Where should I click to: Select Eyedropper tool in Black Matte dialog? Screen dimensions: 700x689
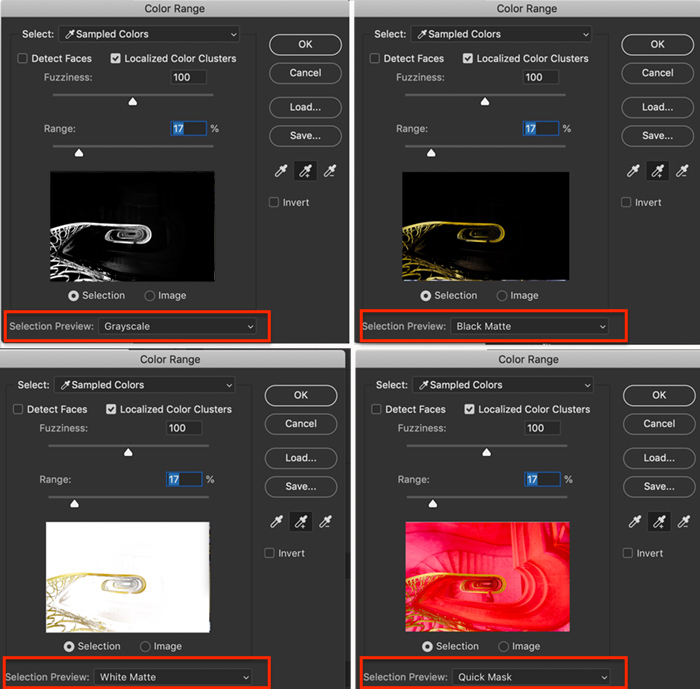(x=633, y=171)
